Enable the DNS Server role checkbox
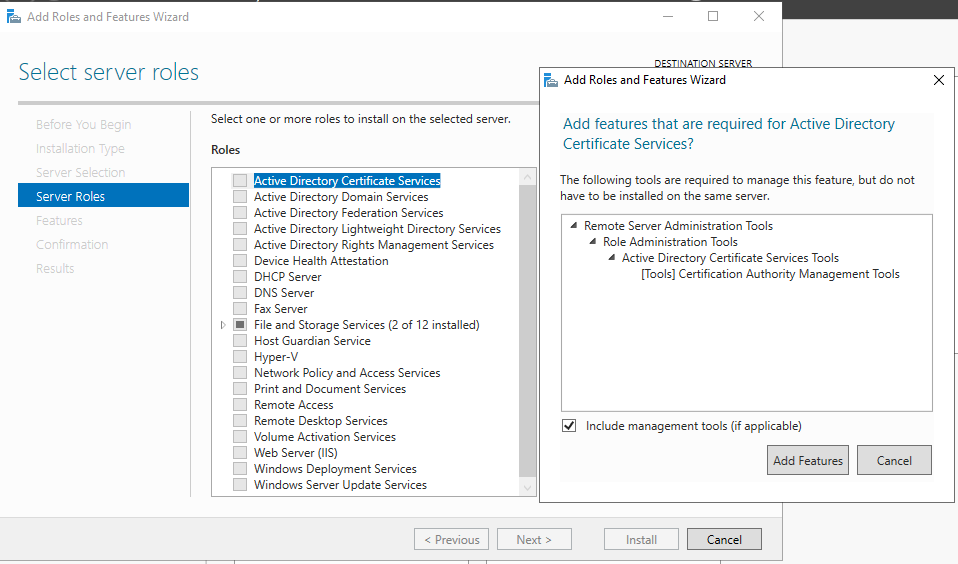 240,293
